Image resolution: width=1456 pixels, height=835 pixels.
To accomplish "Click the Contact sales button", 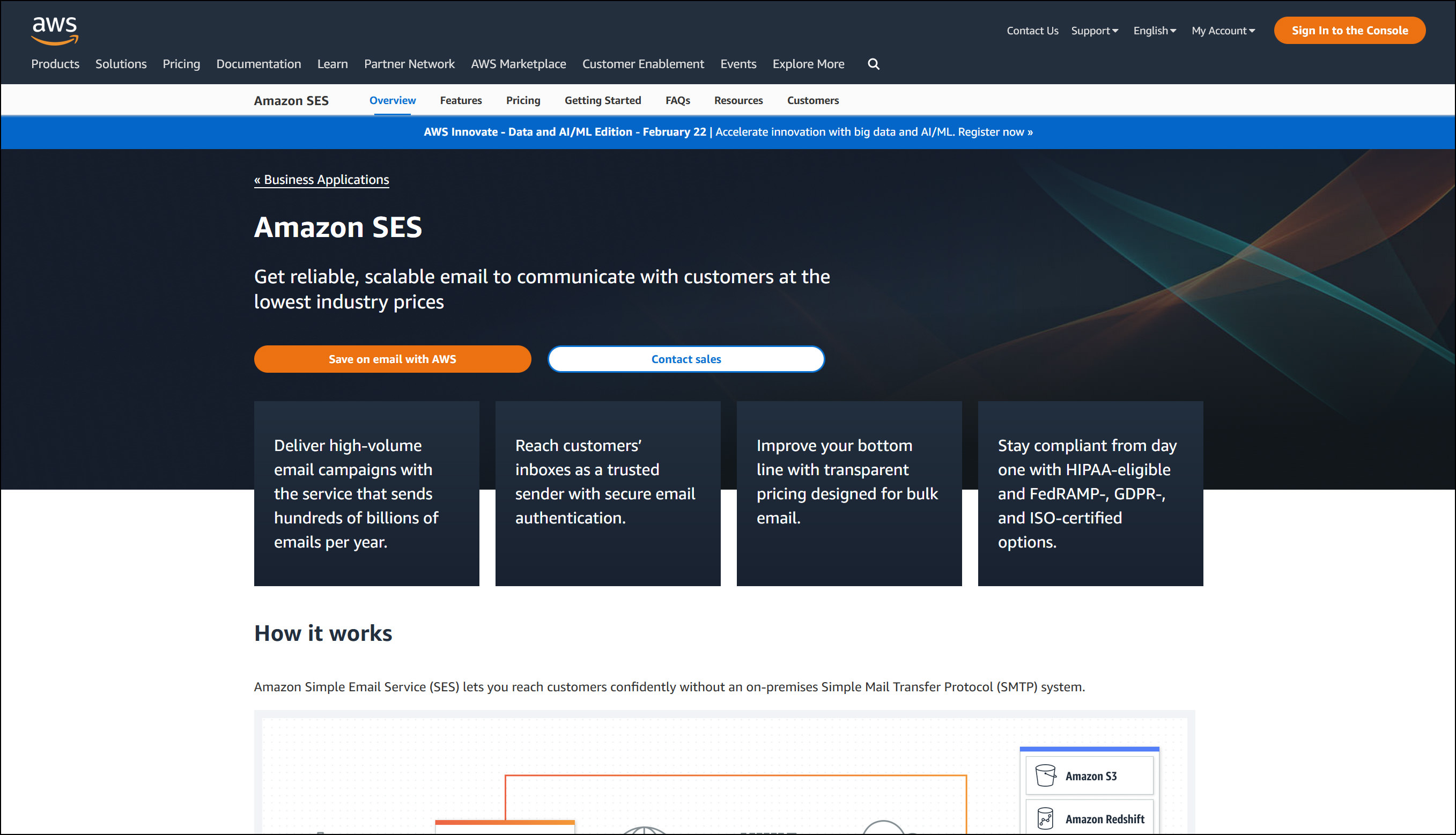I will 686,359.
